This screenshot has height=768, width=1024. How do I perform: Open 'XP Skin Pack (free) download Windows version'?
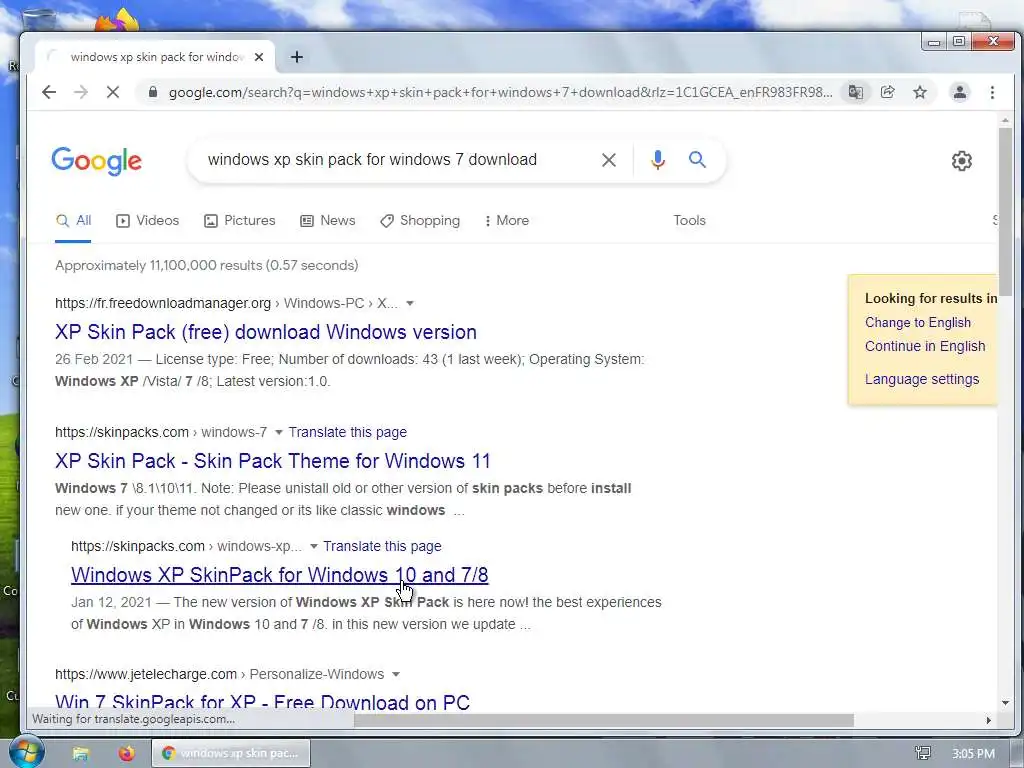click(266, 332)
